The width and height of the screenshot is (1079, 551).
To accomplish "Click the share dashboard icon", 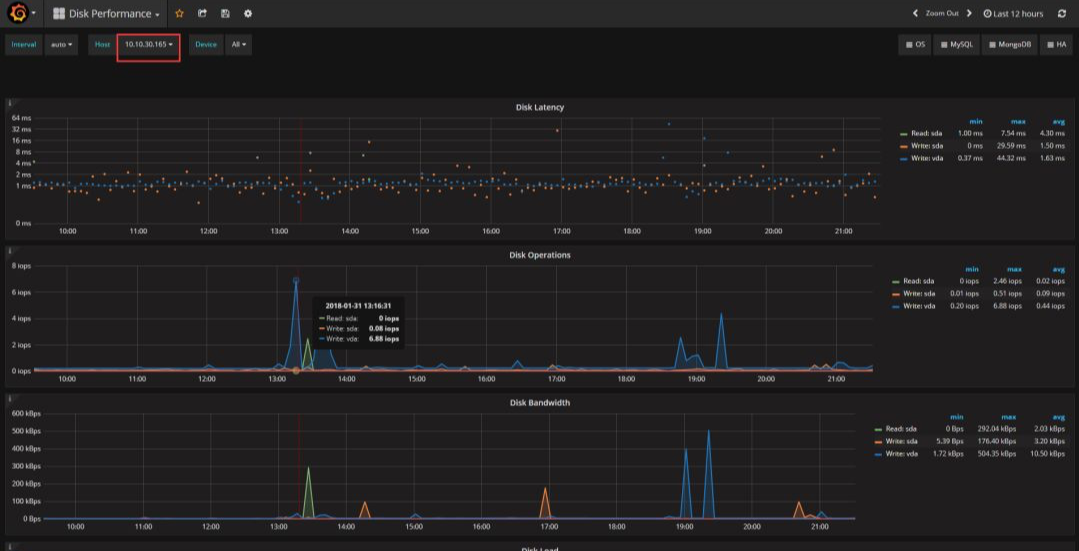I will [x=202, y=14].
